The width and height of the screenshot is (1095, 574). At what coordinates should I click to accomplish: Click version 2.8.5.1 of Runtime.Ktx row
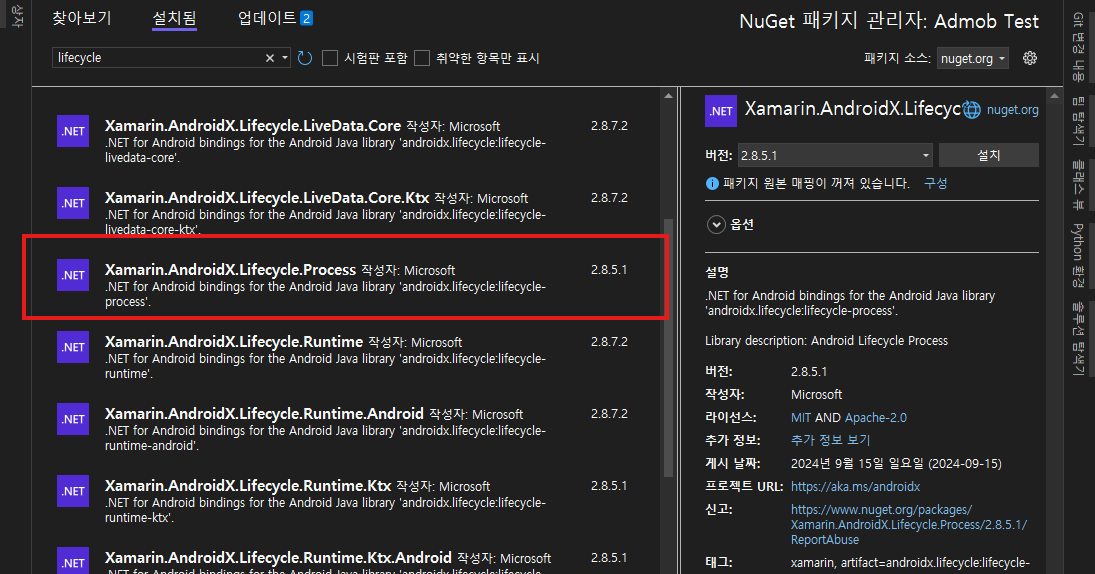609,485
